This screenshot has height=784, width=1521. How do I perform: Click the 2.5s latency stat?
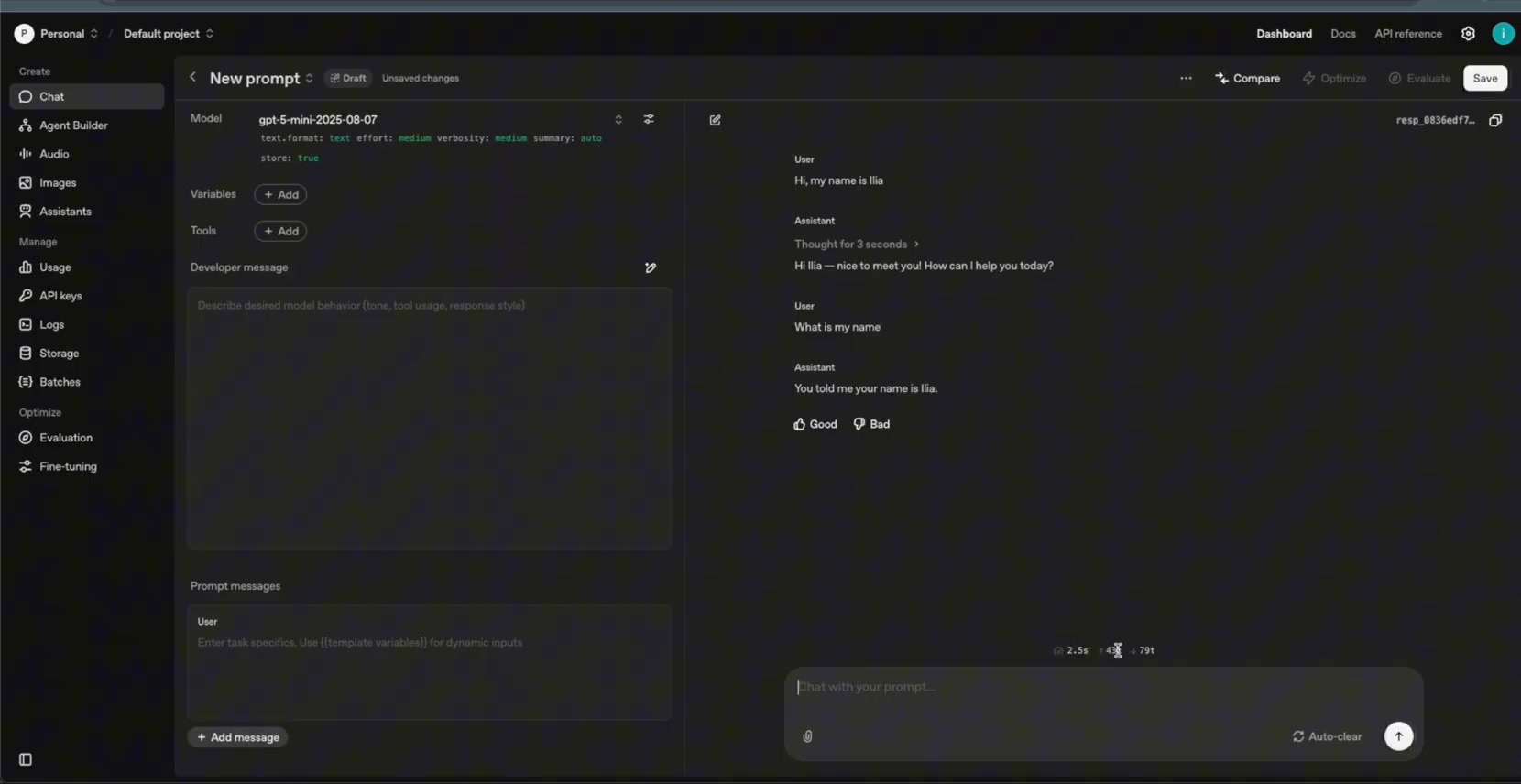(1070, 650)
